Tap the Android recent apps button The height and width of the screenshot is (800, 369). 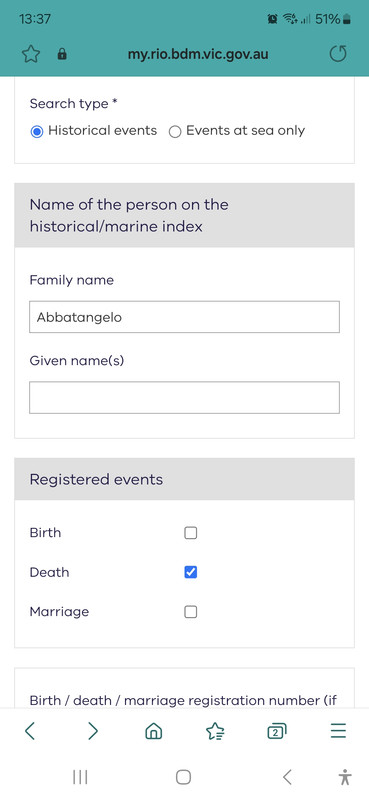[80, 777]
